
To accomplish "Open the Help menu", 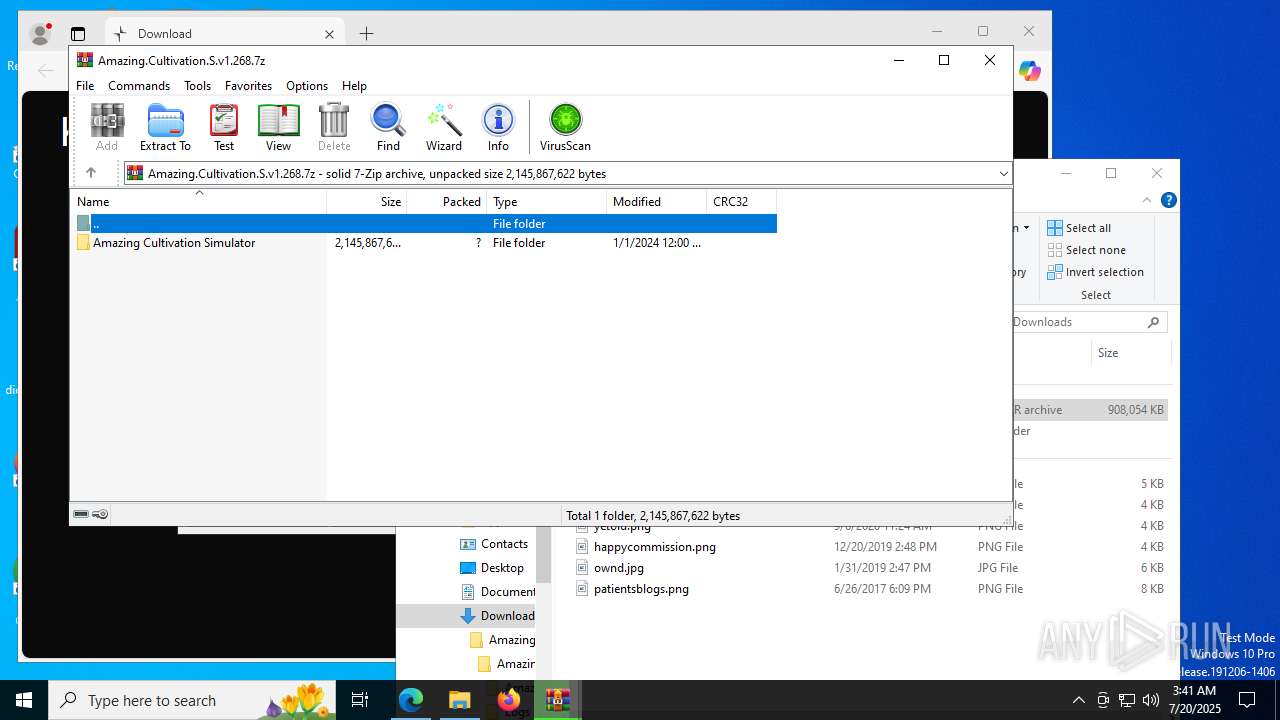I will click(354, 86).
